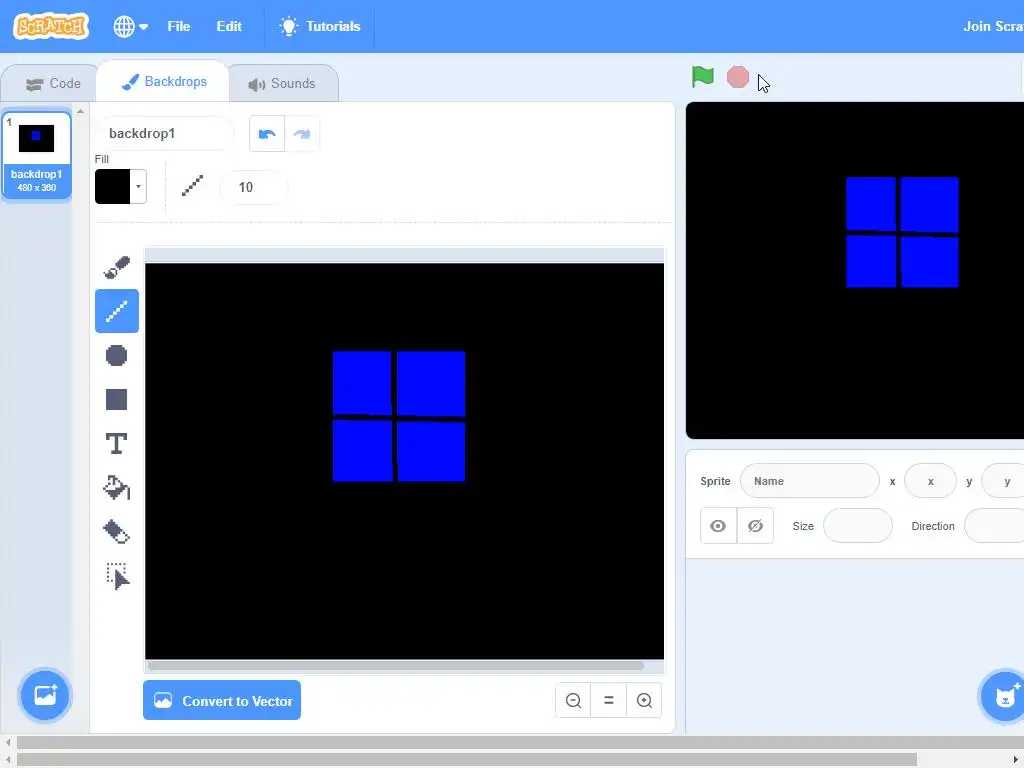
Task: Open the Choose a Backdrop button
Action: pyautogui.click(x=45, y=696)
